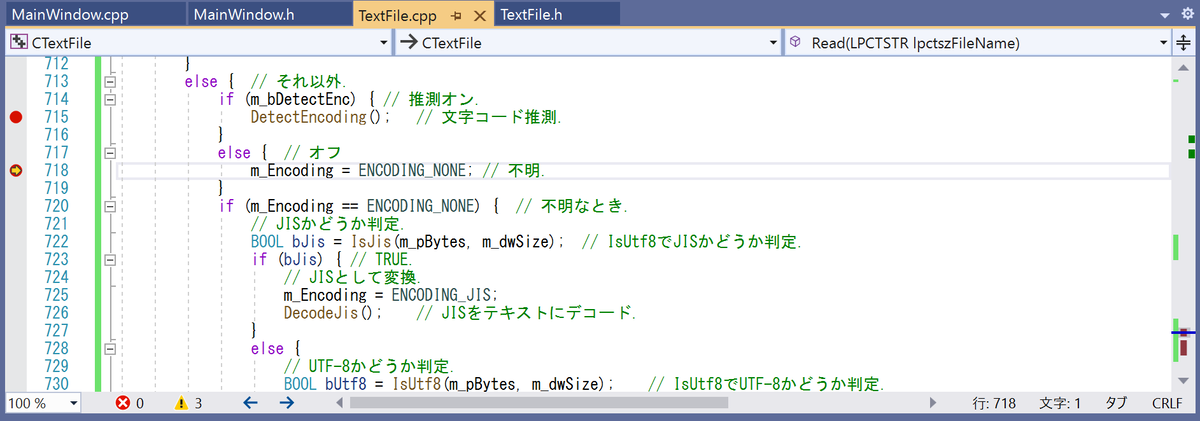
Task: Click the column indicator 文字: 1
Action: tap(1060, 403)
